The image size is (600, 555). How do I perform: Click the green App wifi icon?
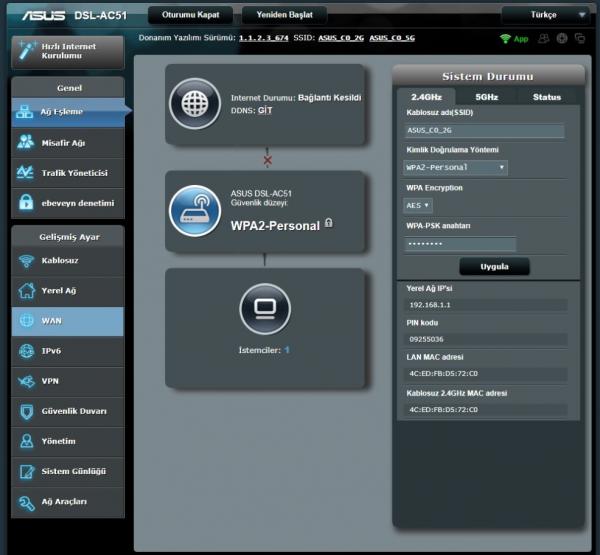click(514, 39)
